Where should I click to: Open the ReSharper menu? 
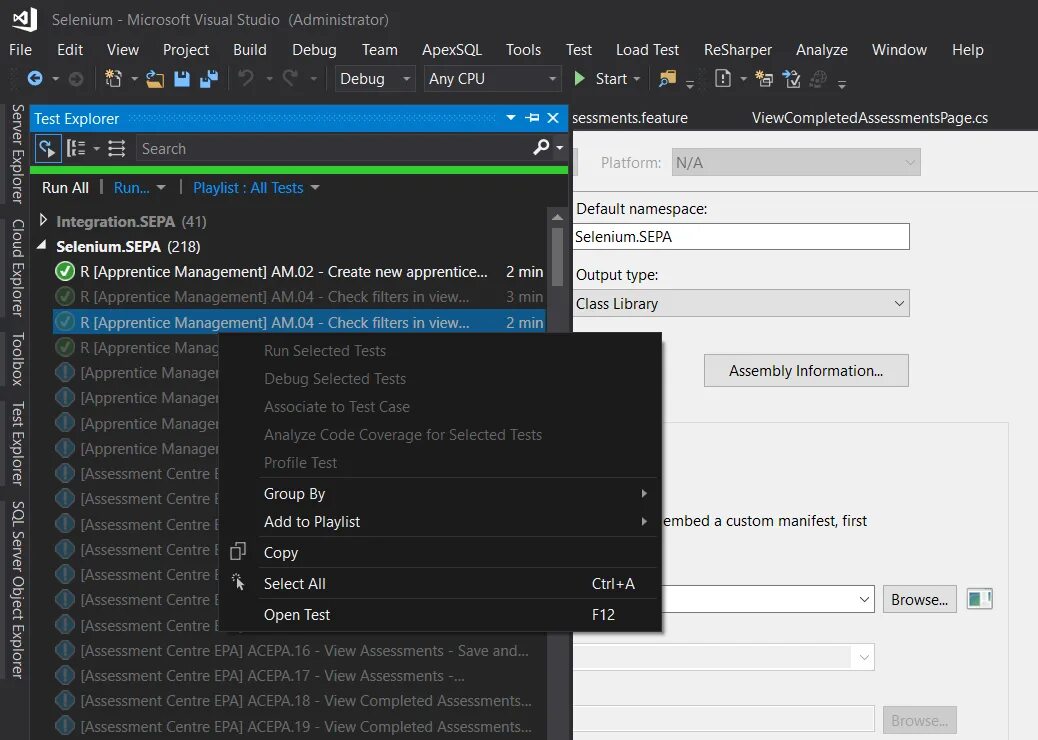click(737, 50)
